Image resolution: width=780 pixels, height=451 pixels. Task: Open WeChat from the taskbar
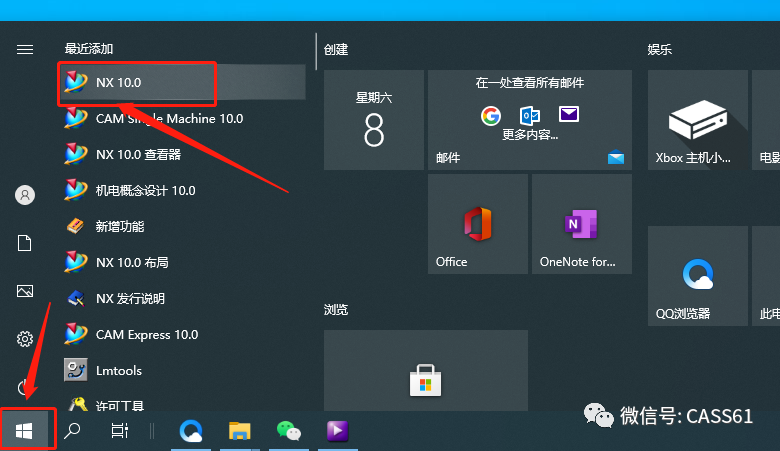(x=289, y=431)
